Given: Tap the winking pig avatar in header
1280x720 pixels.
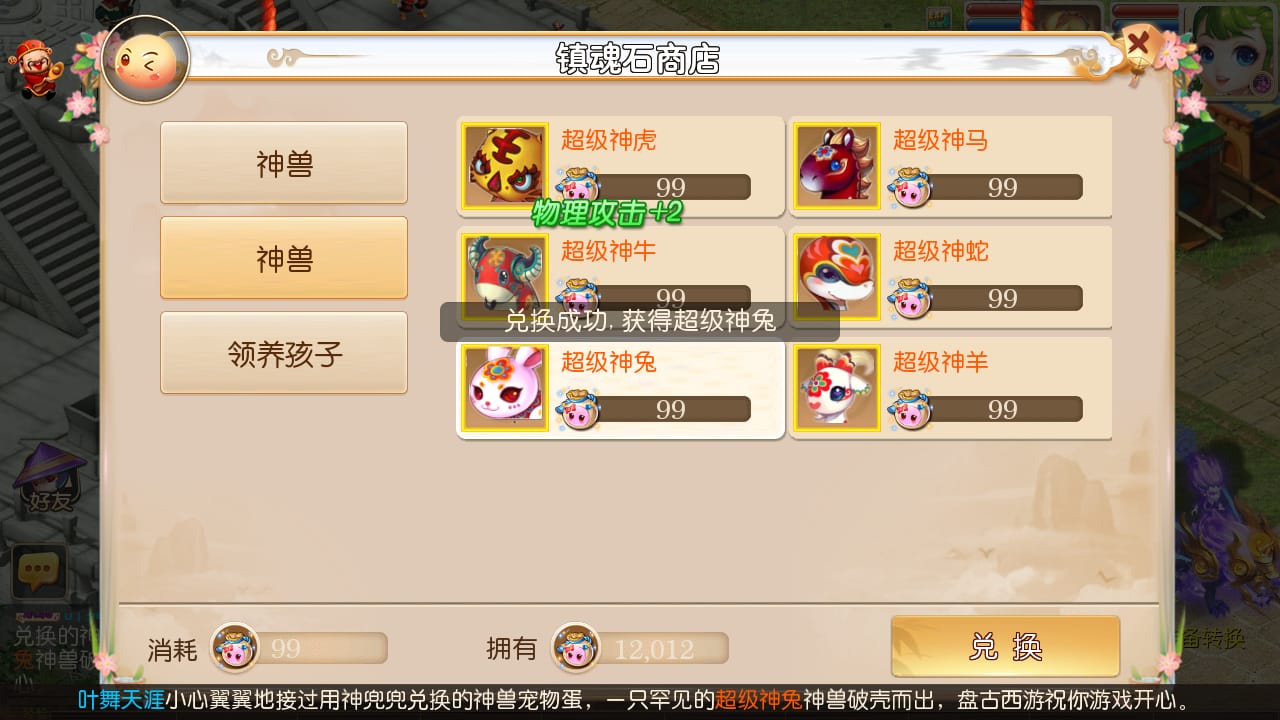Looking at the screenshot, I should pyautogui.click(x=146, y=59).
